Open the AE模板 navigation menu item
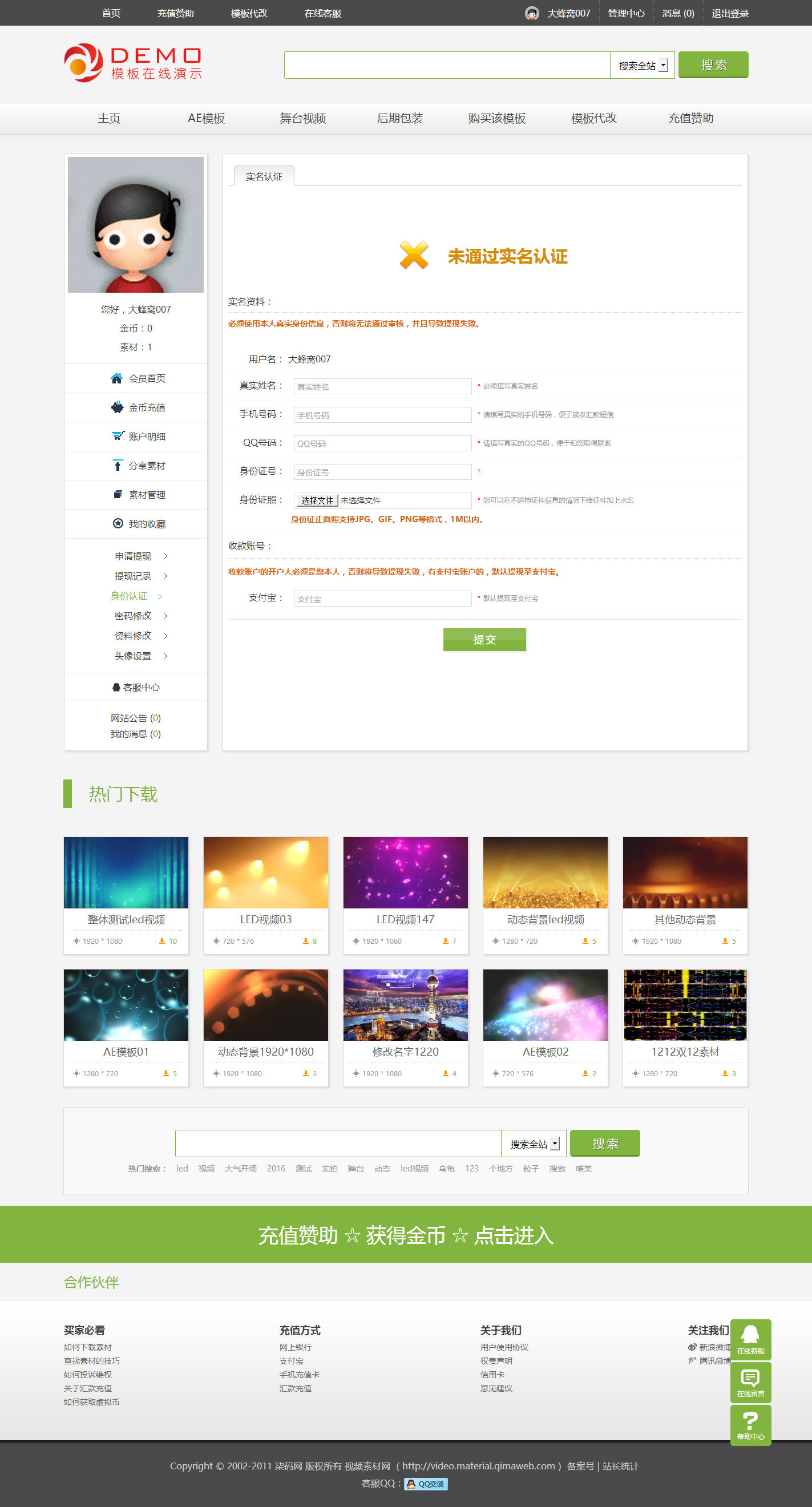 (206, 118)
